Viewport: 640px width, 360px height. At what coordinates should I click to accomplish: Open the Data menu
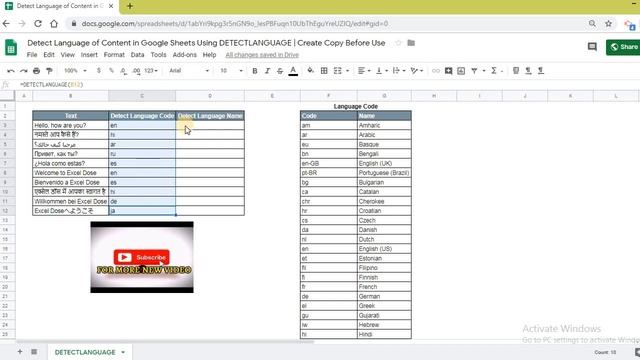coord(137,55)
